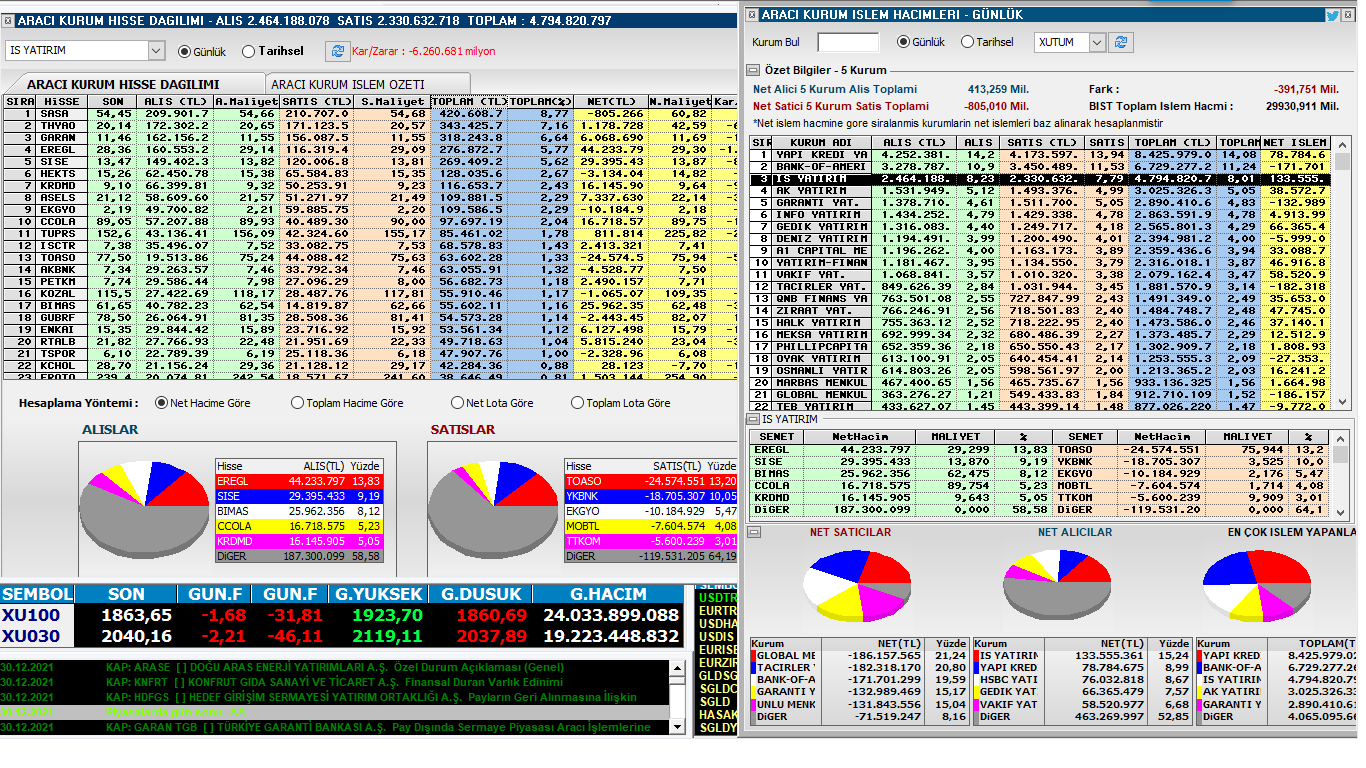Image resolution: width=1366 pixels, height=768 pixels.
Task: Close the Araci Kurum Islem Hacimleri window
Action: 1348,14
